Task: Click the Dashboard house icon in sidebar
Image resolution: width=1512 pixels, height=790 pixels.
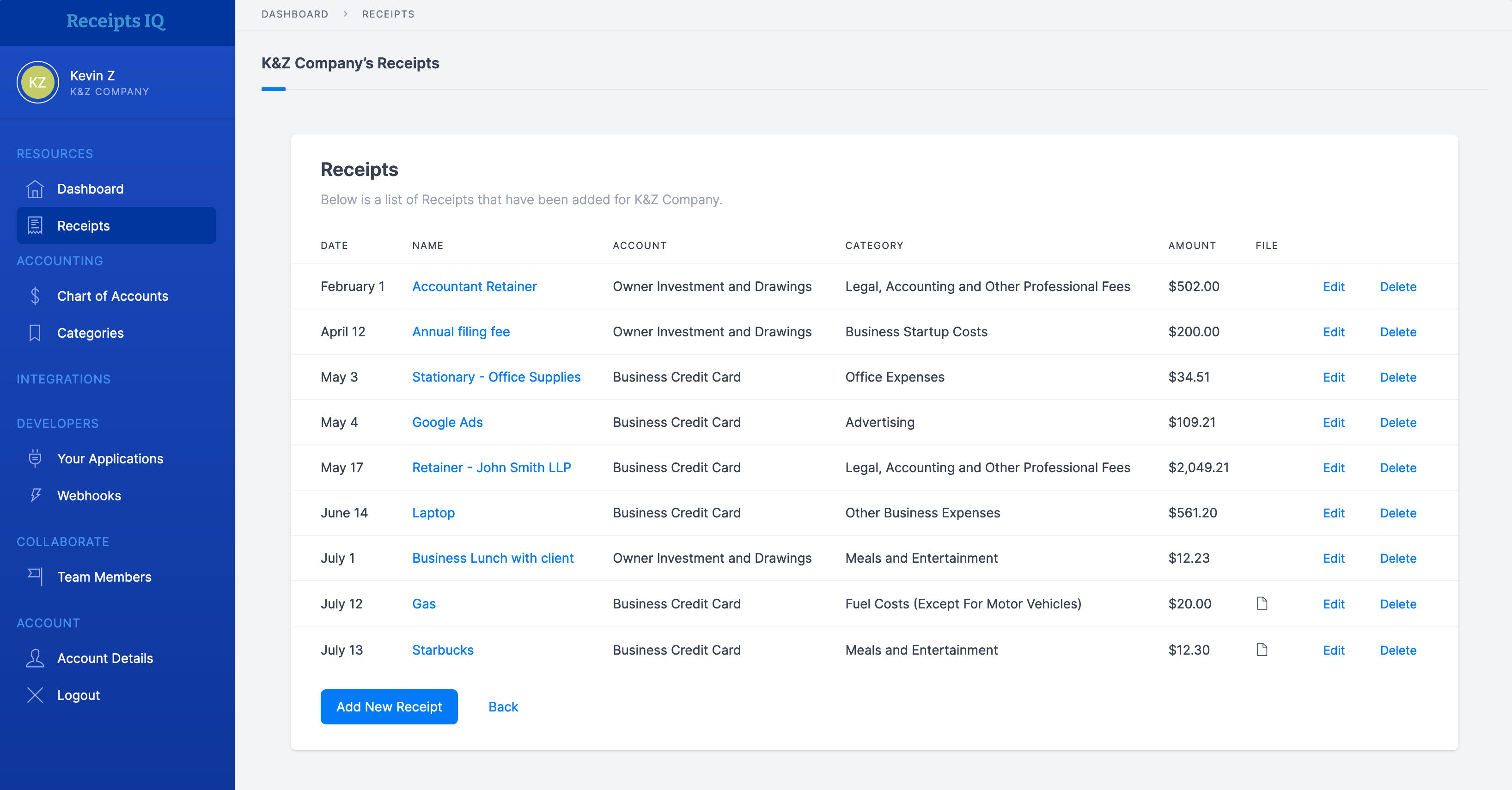Action: [x=35, y=189]
